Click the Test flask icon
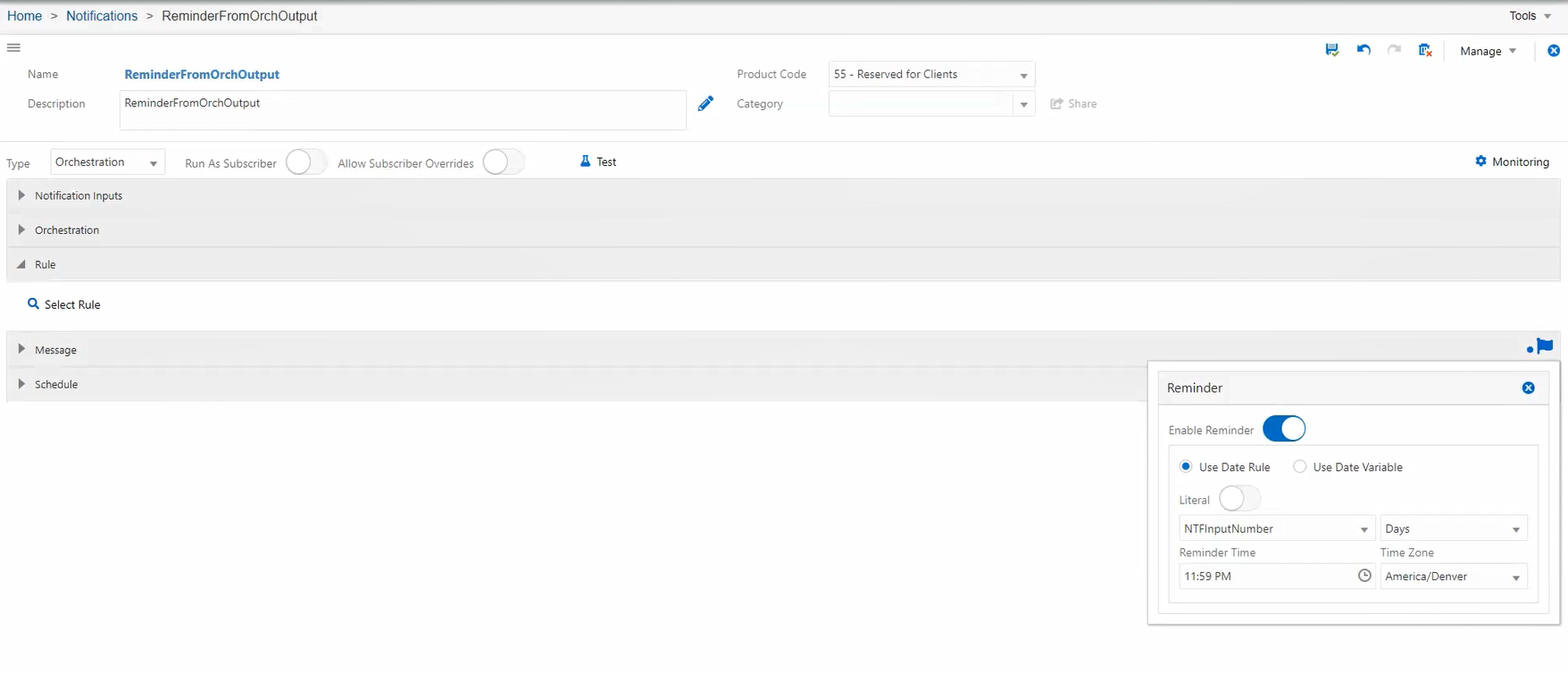 586,162
